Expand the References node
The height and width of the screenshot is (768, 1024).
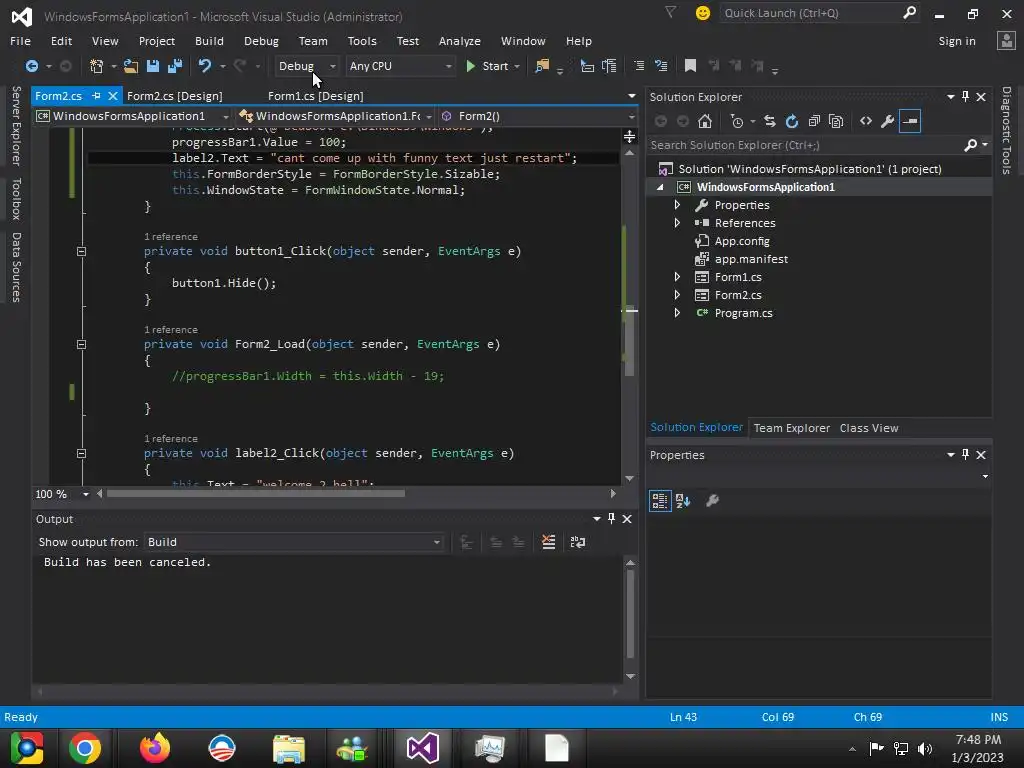click(677, 223)
